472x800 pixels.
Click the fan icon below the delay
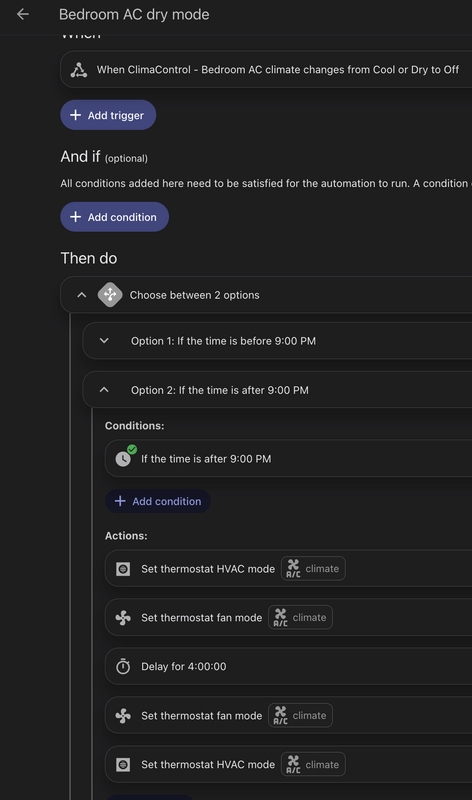click(x=123, y=716)
